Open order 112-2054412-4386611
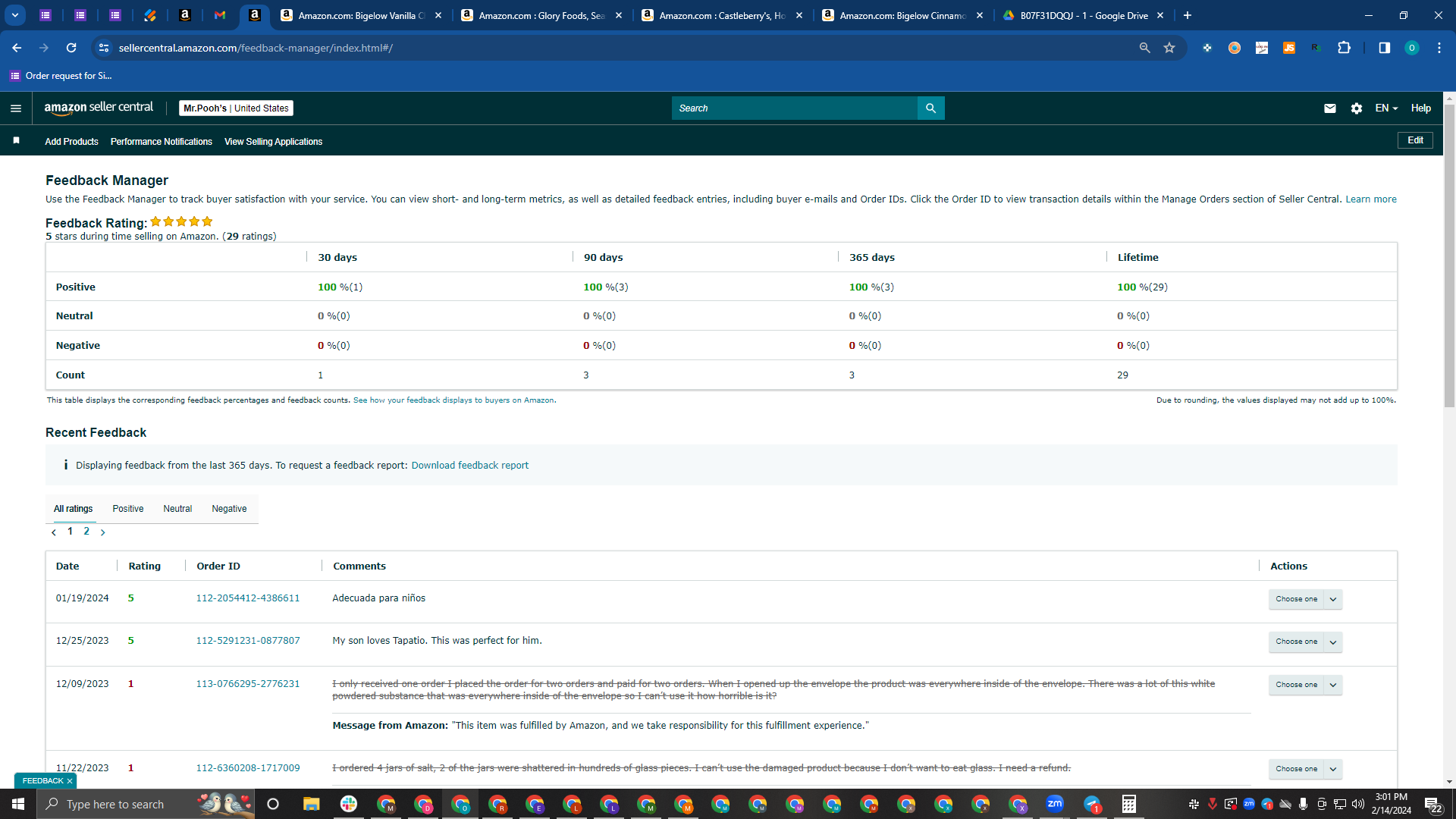This screenshot has height=819, width=1456. point(248,598)
